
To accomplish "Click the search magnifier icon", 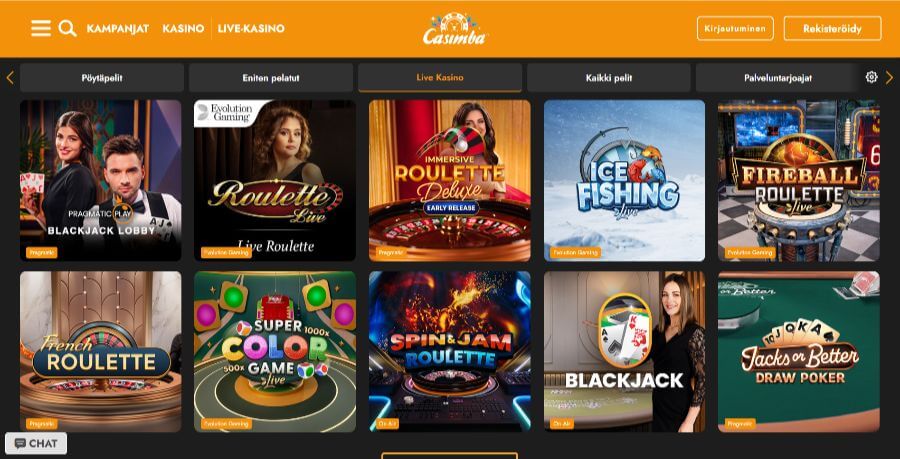I will point(67,28).
